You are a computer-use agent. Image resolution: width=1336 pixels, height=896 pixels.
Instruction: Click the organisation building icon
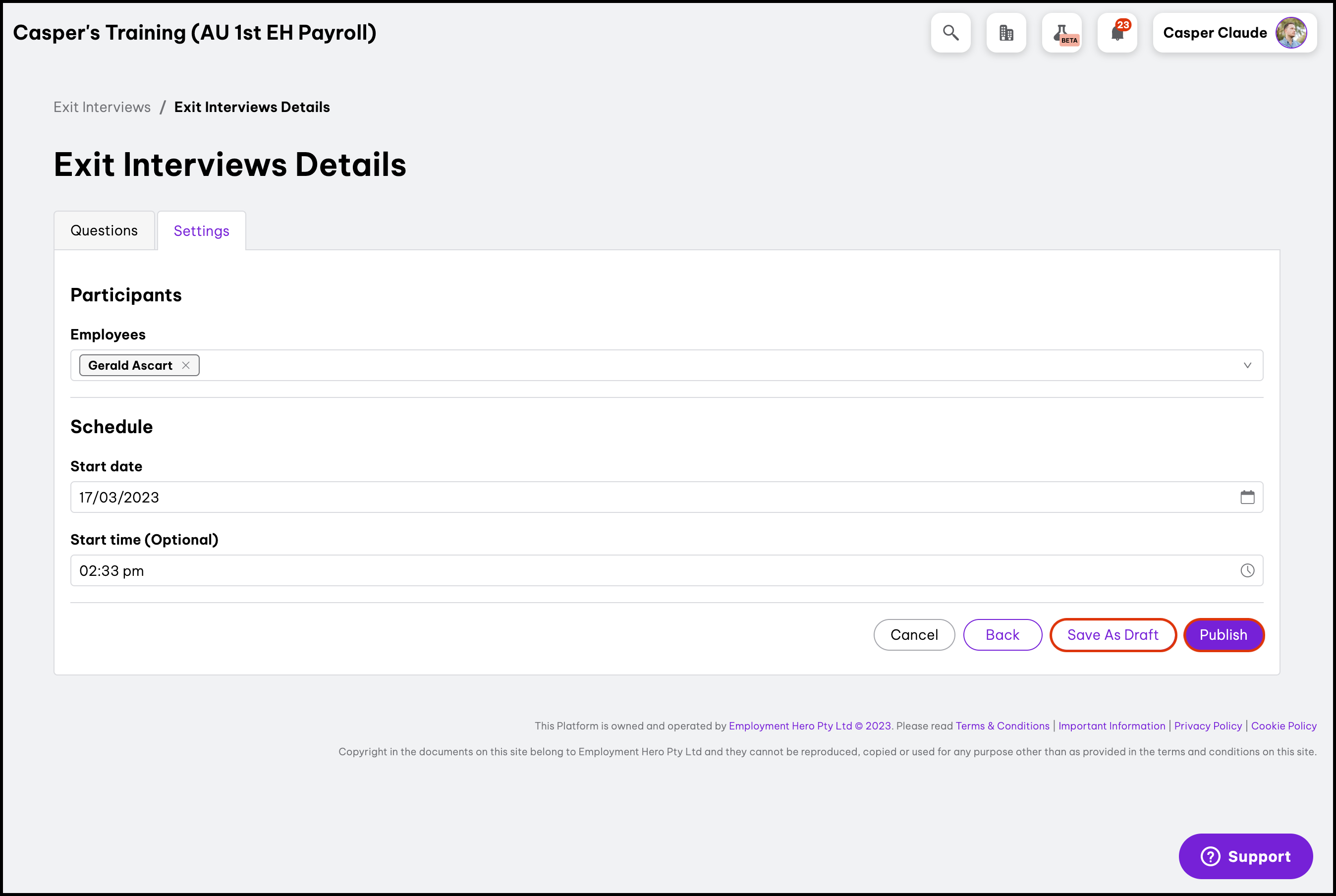pyautogui.click(x=1005, y=33)
